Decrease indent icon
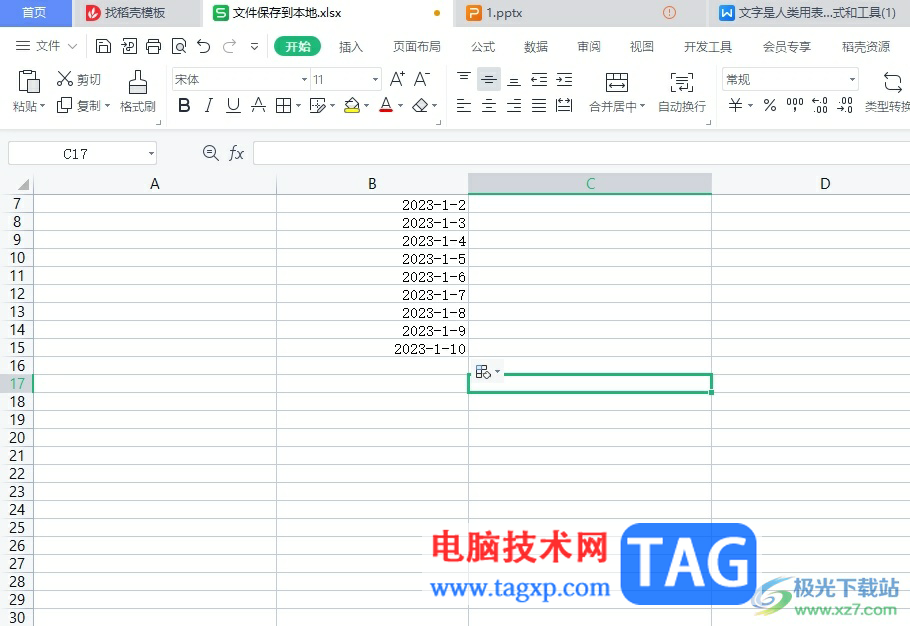 pos(539,79)
